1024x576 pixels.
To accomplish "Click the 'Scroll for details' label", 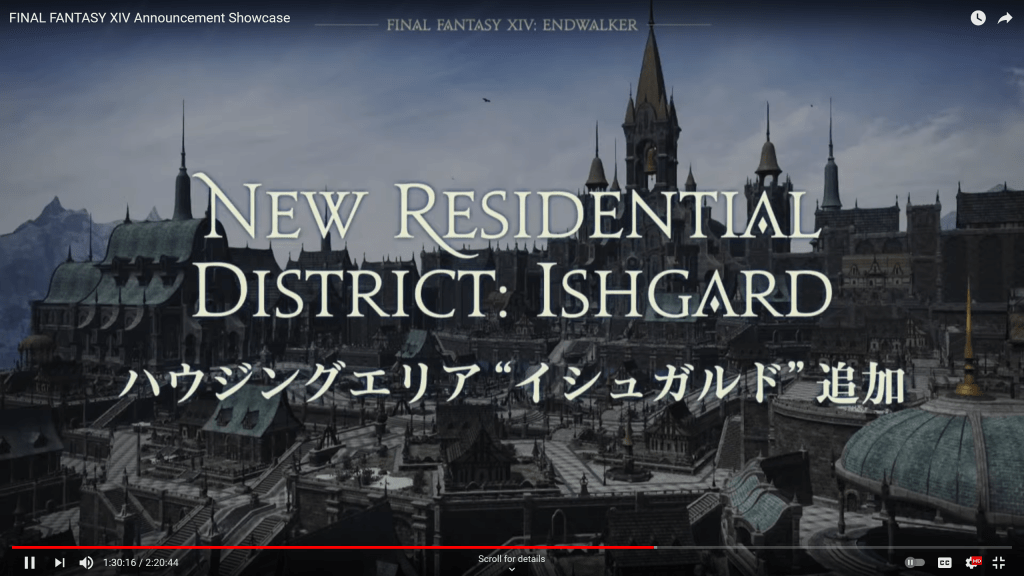I will tap(511, 559).
